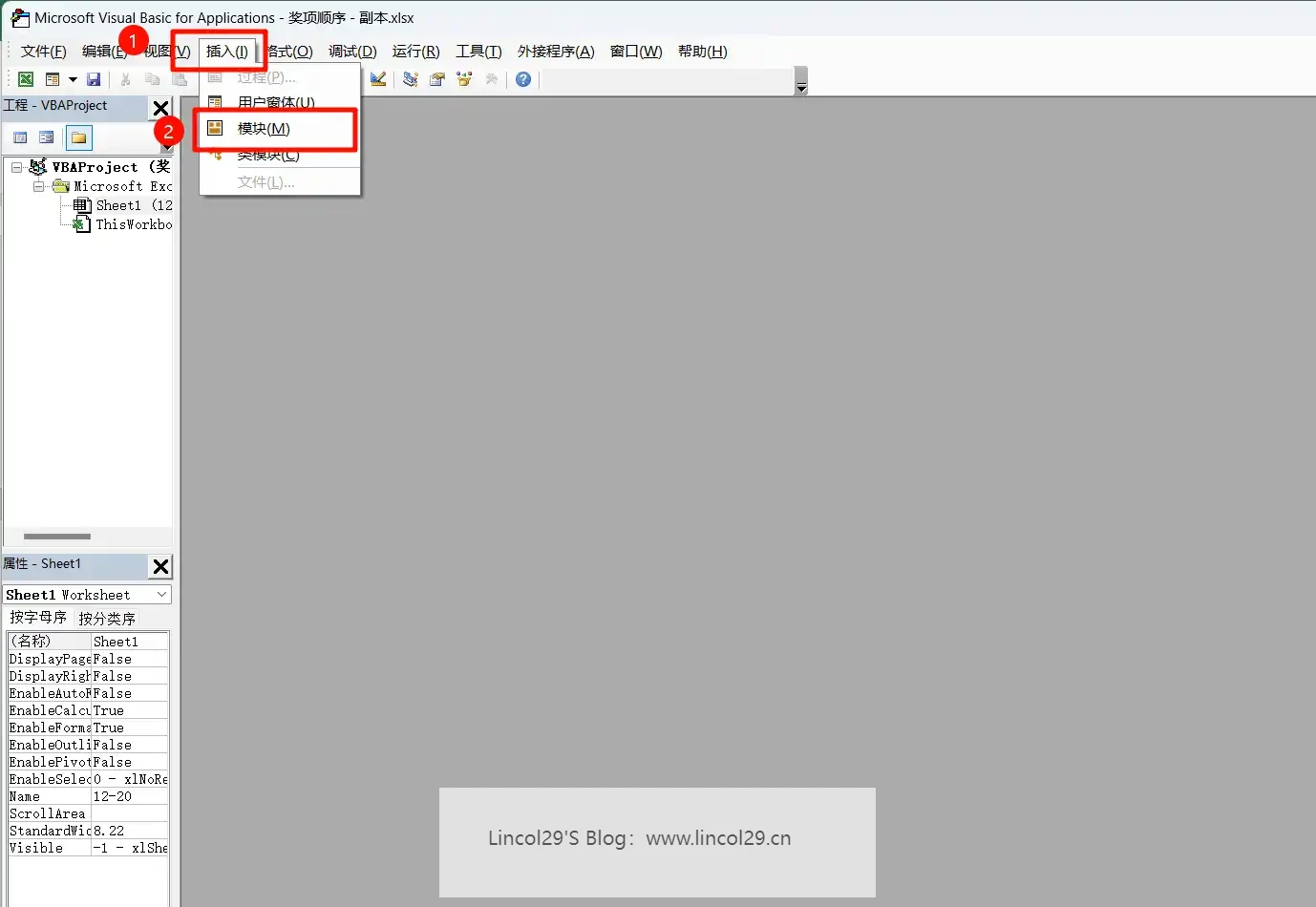Select ThisWorkbook in the project tree
1316x907 pixels.
point(133,224)
